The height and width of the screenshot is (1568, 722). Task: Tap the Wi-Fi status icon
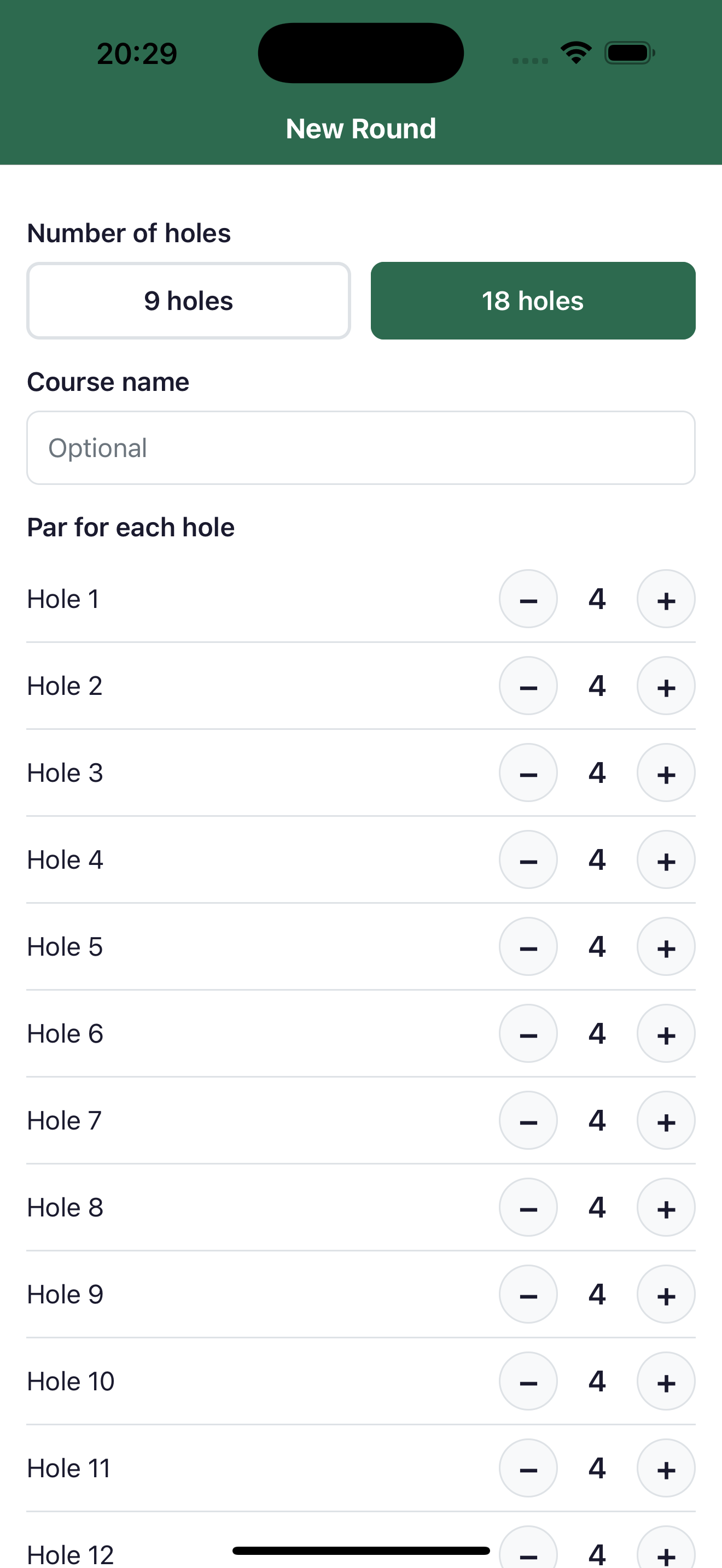[x=576, y=53]
